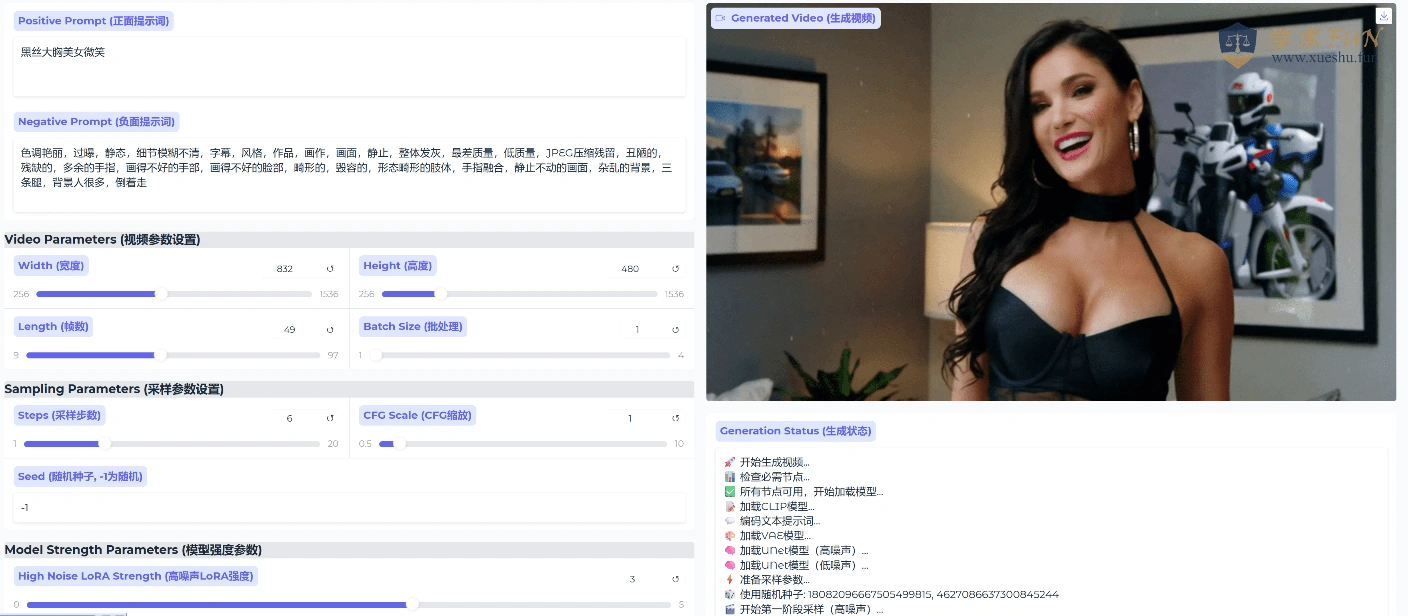This screenshot has width=1408, height=616.
Task: Reset the Batch Size value
Action: pyautogui.click(x=675, y=330)
